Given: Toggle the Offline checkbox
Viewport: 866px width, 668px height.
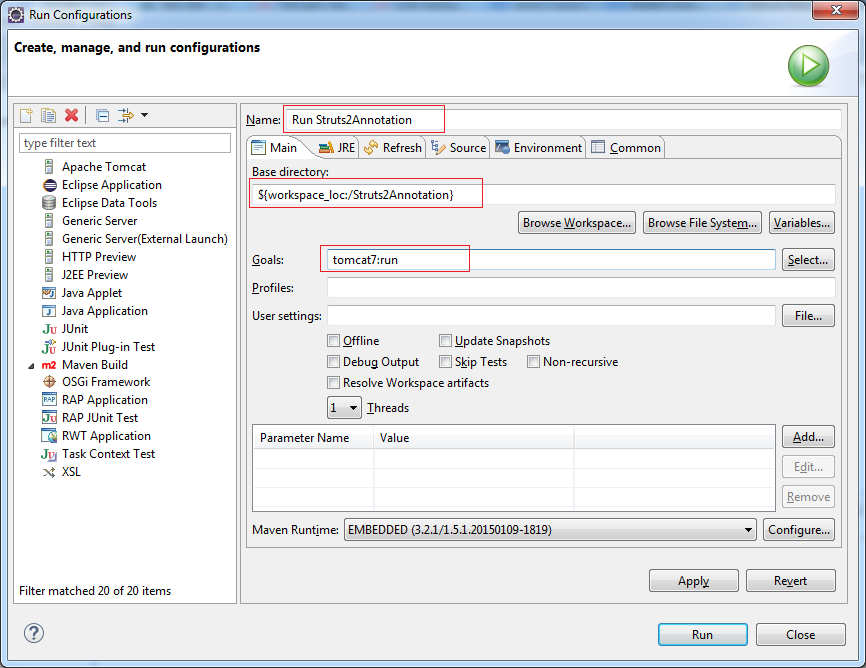Looking at the screenshot, I should [333, 340].
